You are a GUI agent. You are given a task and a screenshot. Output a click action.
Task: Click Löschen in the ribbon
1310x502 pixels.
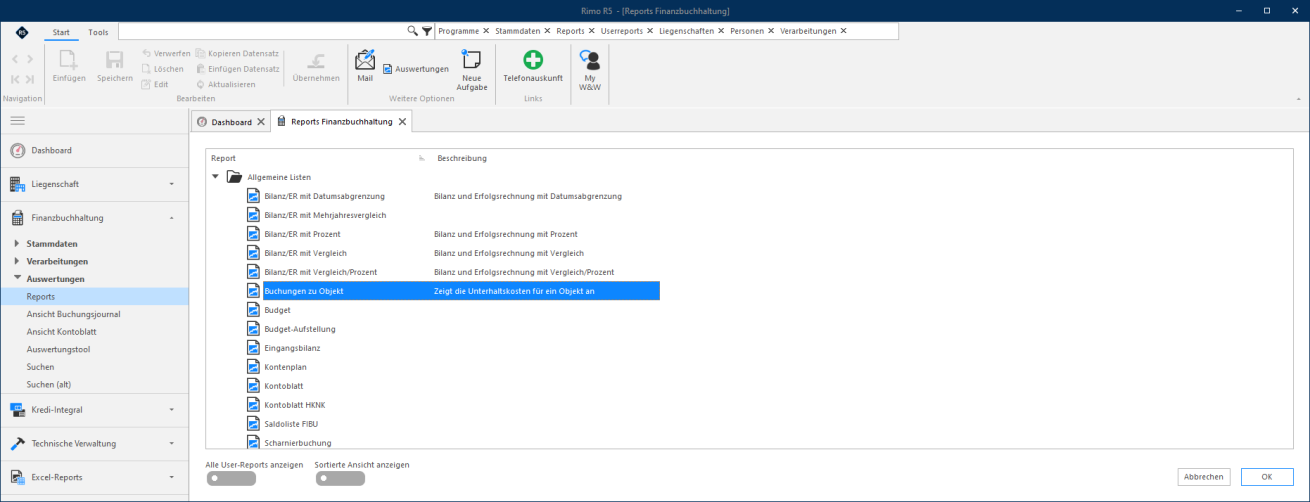coord(162,69)
